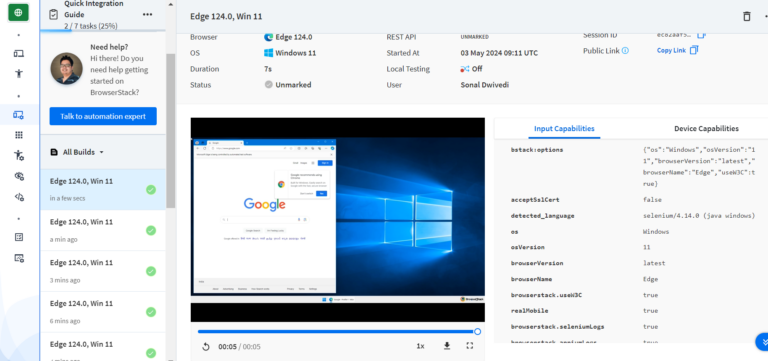Open build Edge 124.0 from a min ago
The width and height of the screenshot is (768, 361).
103,230
